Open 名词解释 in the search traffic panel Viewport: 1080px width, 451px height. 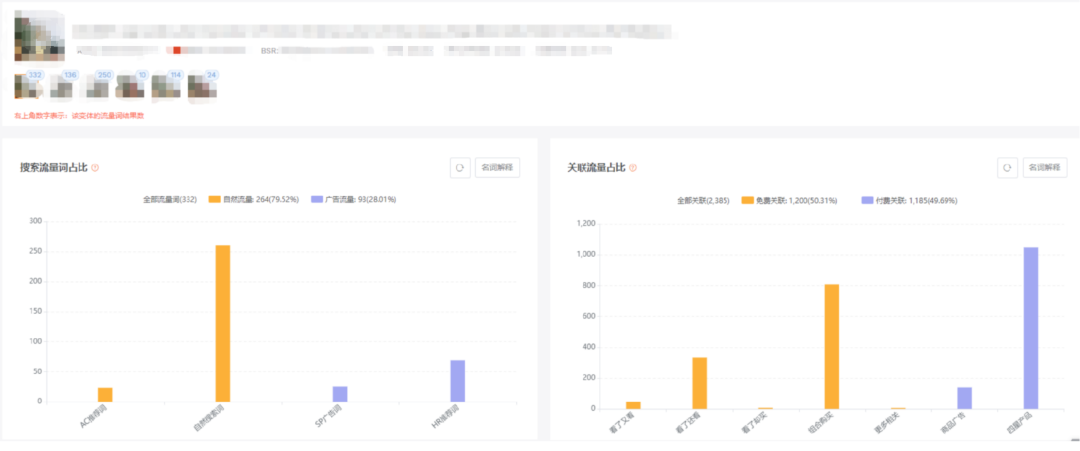[497, 167]
